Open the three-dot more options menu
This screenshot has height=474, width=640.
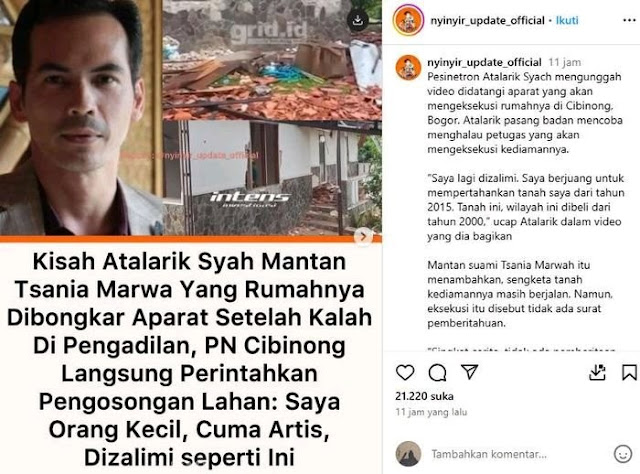[x=629, y=20]
